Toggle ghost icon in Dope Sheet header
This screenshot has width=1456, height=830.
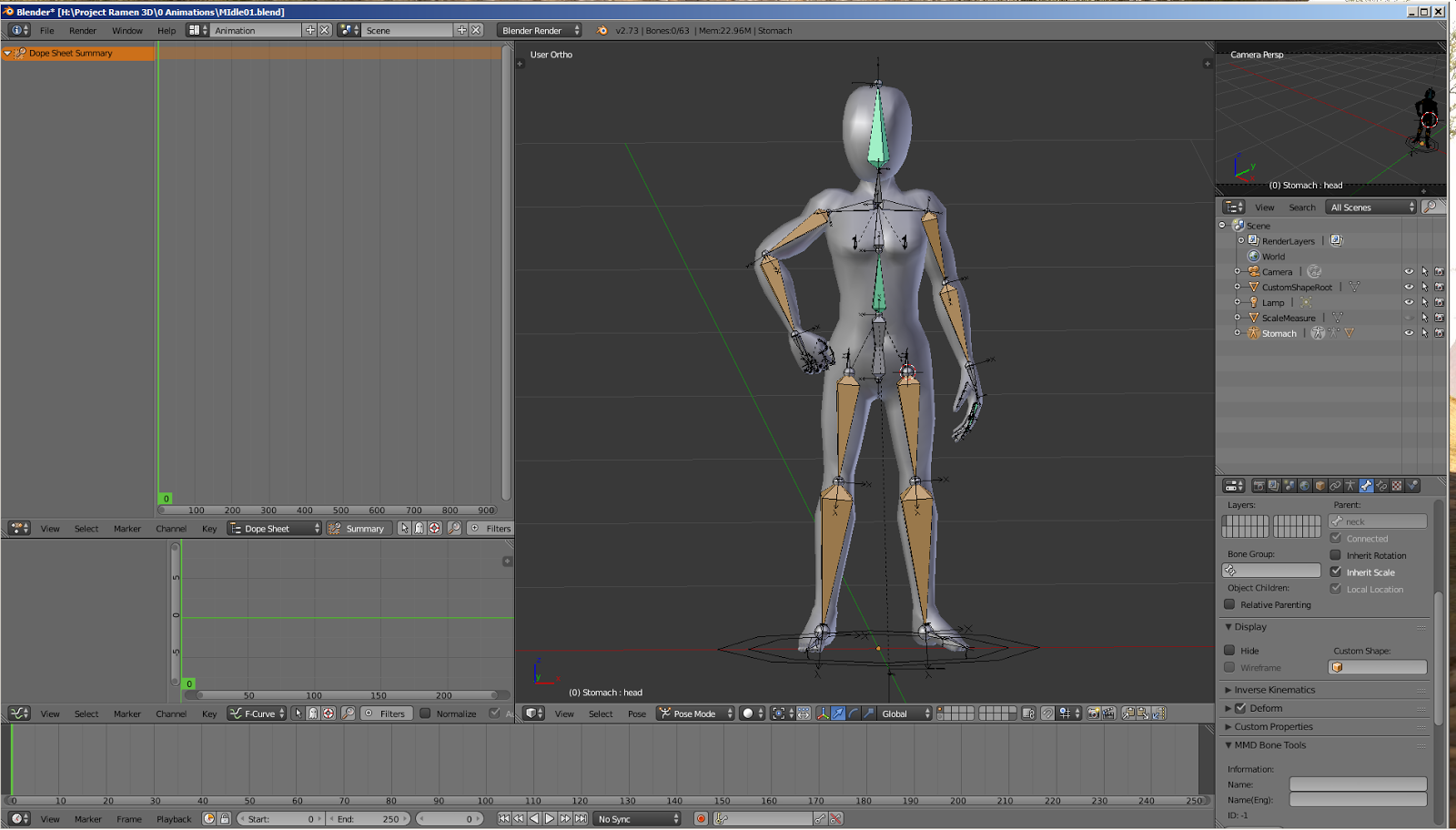(x=419, y=528)
